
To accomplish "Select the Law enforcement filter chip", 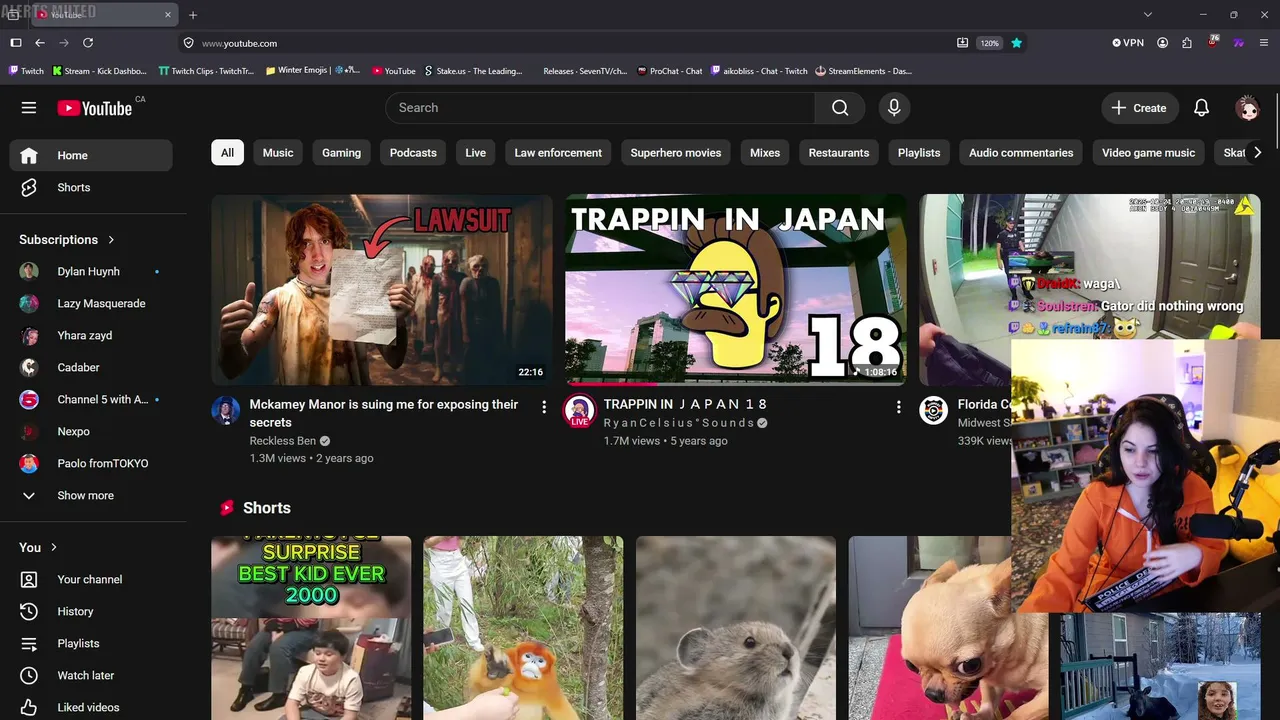I will 558,153.
